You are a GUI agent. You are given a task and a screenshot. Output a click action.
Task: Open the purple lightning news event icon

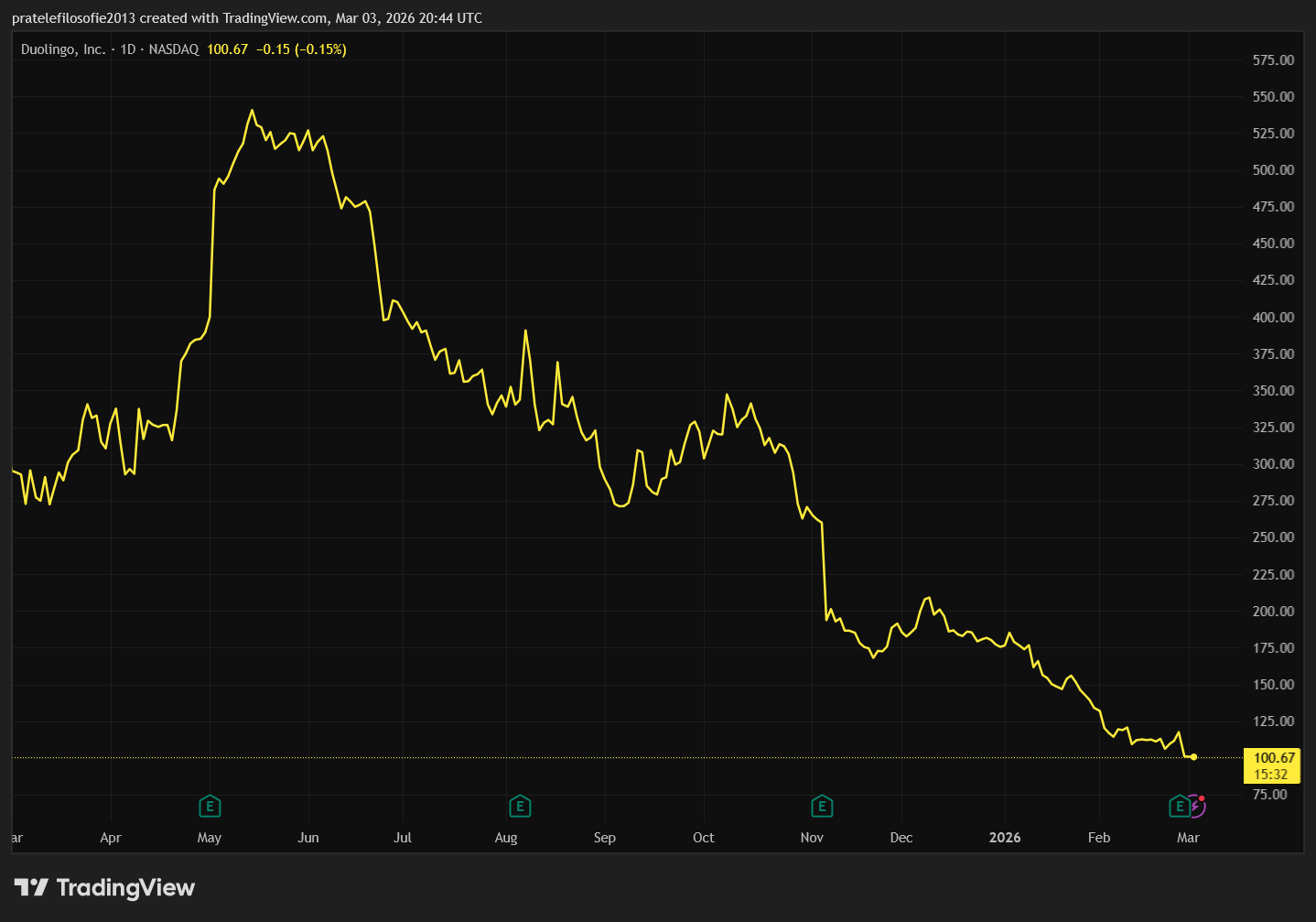click(x=1197, y=807)
